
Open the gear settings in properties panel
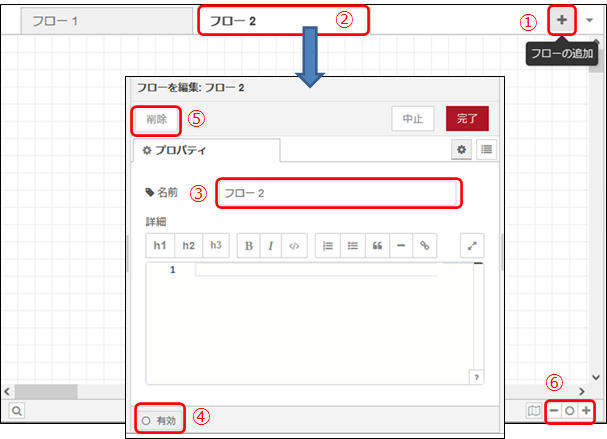(x=462, y=150)
